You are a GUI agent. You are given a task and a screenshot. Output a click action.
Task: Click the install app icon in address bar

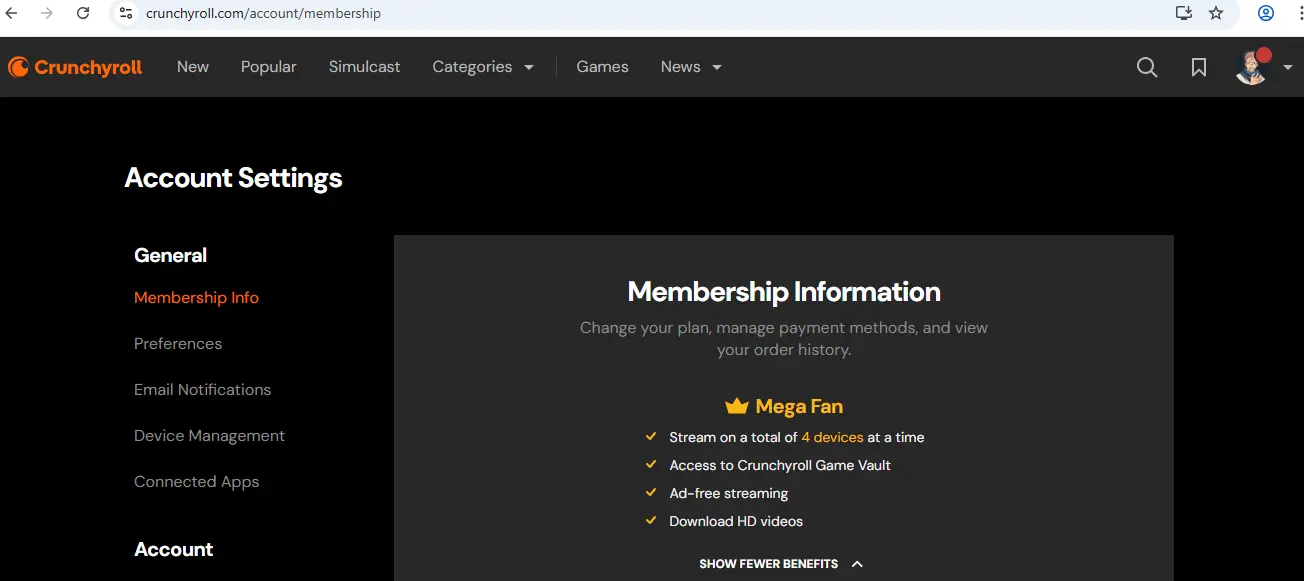pyautogui.click(x=1183, y=13)
